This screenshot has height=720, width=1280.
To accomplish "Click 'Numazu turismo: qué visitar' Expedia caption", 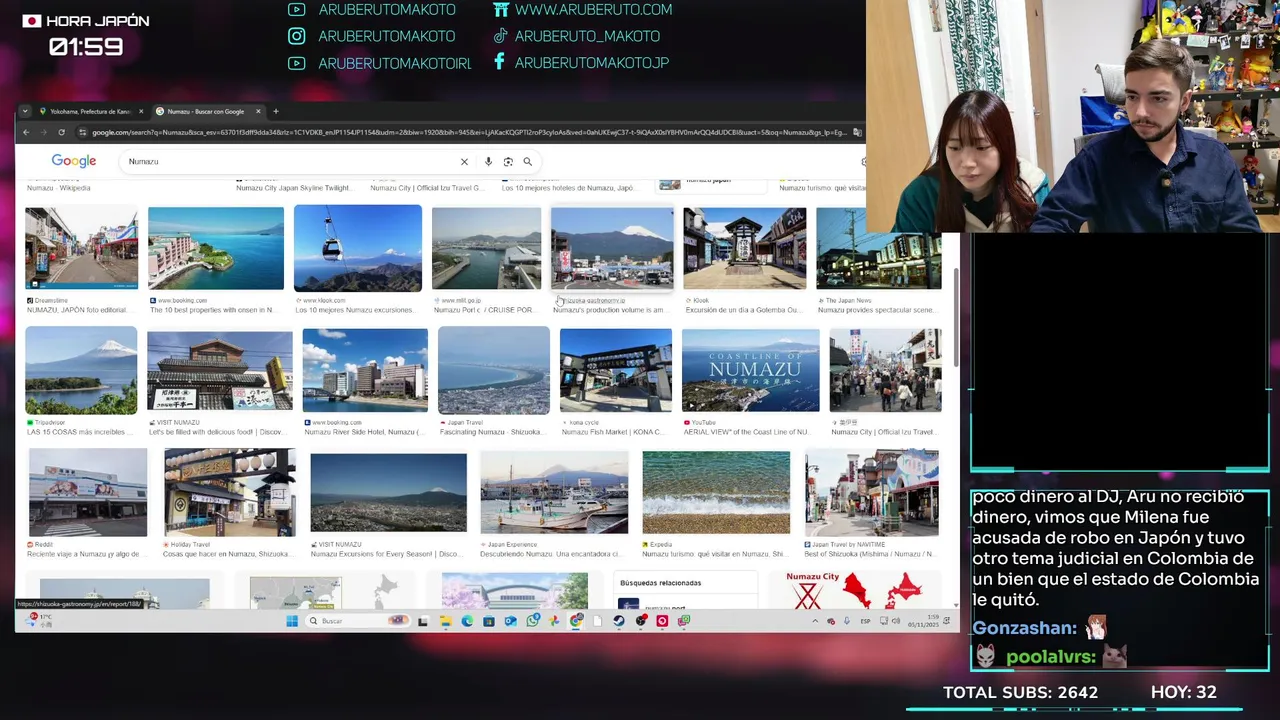I will pyautogui.click(x=716, y=554).
